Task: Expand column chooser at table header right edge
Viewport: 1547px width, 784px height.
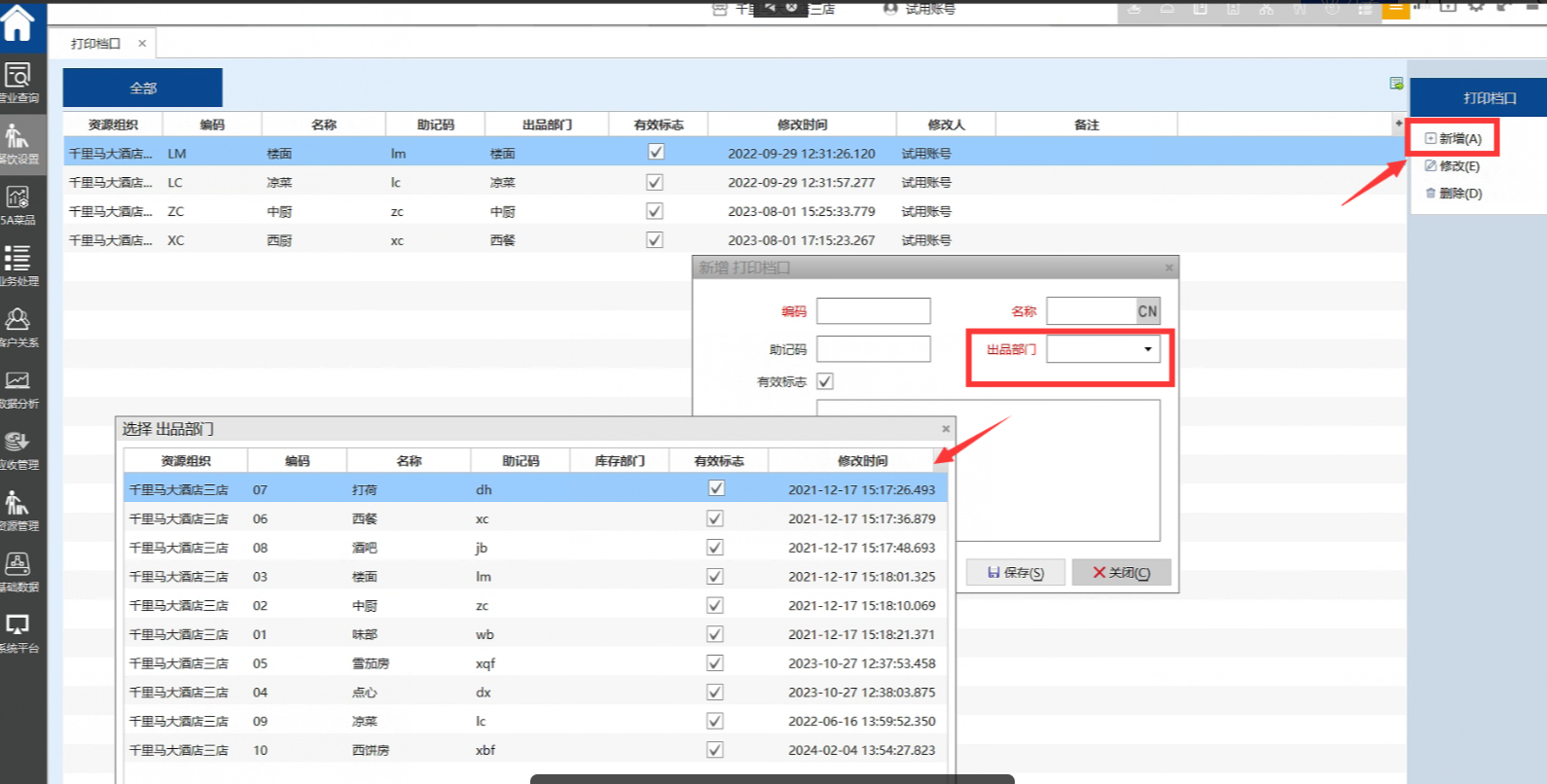Action: tap(1398, 124)
